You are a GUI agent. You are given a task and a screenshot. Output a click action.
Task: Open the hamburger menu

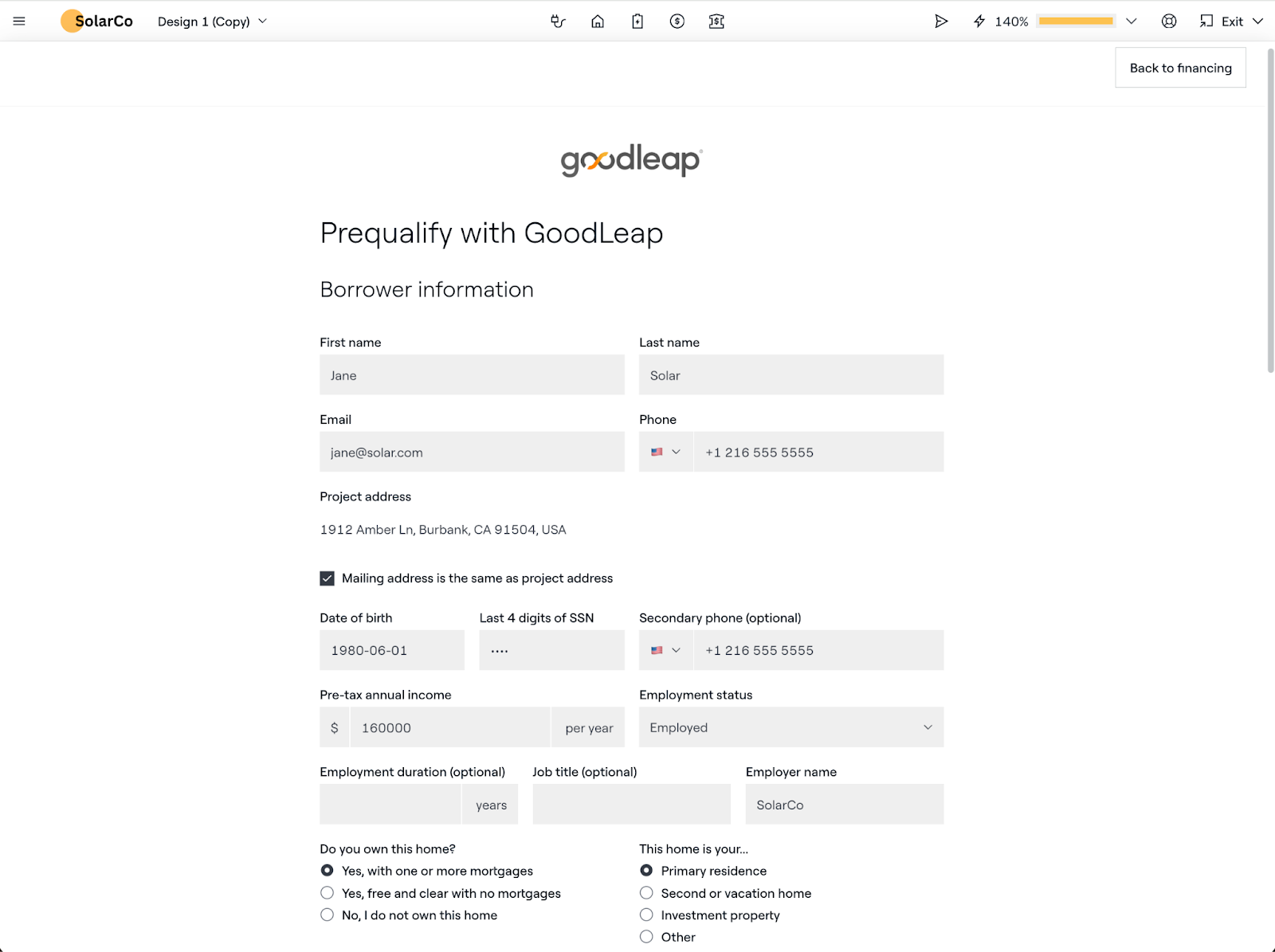[x=19, y=22]
